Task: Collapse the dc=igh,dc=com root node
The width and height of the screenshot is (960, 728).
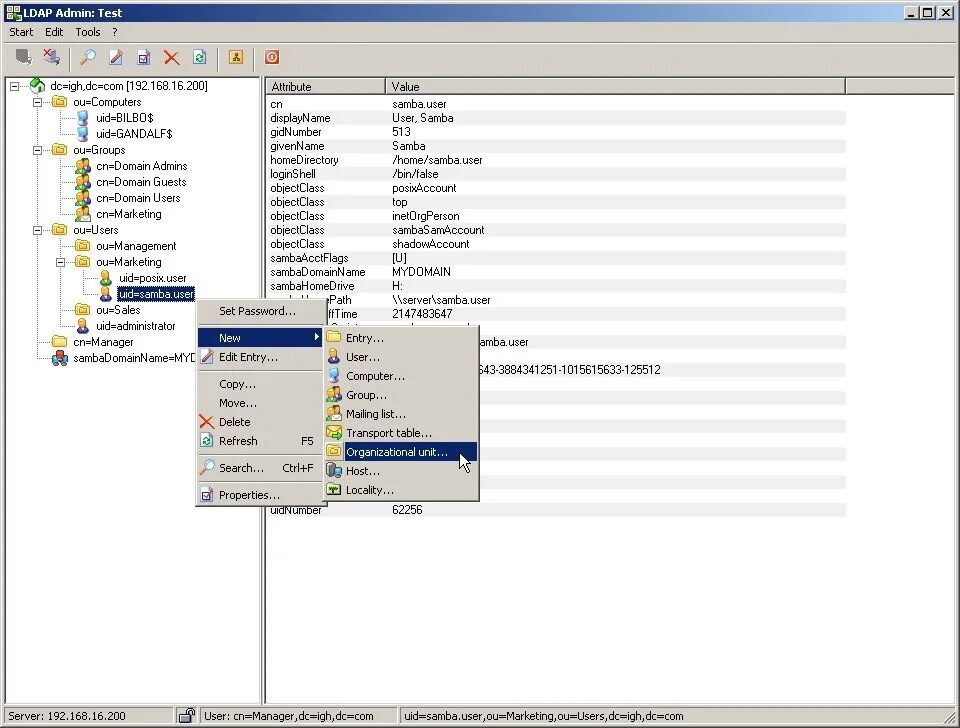Action: [x=15, y=86]
